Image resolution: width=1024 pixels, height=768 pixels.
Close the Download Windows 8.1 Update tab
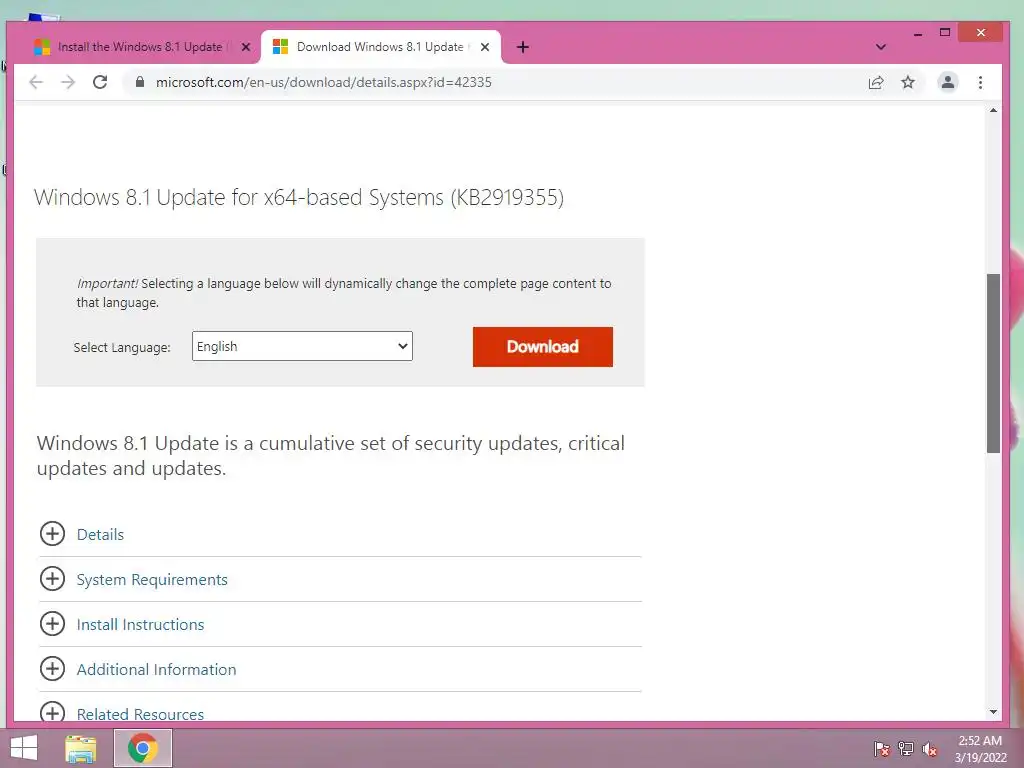click(x=485, y=47)
